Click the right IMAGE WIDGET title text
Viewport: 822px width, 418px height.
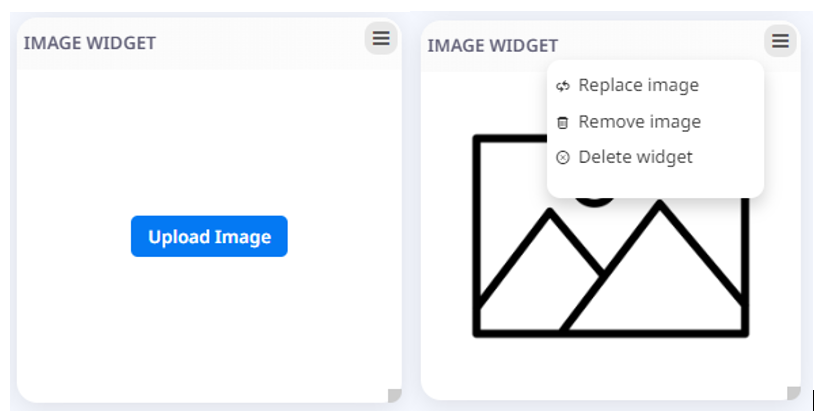[493, 46]
